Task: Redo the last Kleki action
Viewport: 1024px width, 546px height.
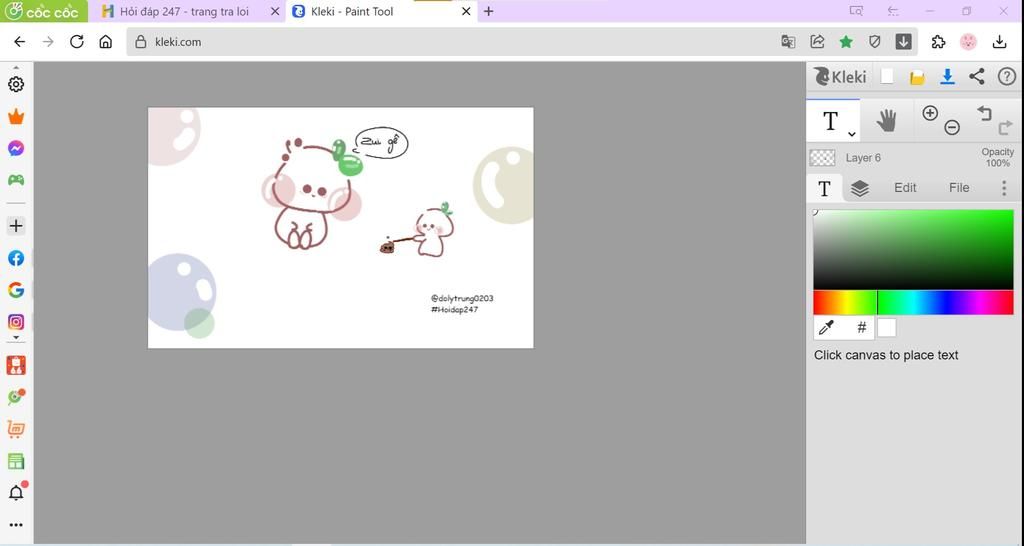Action: pos(1006,127)
